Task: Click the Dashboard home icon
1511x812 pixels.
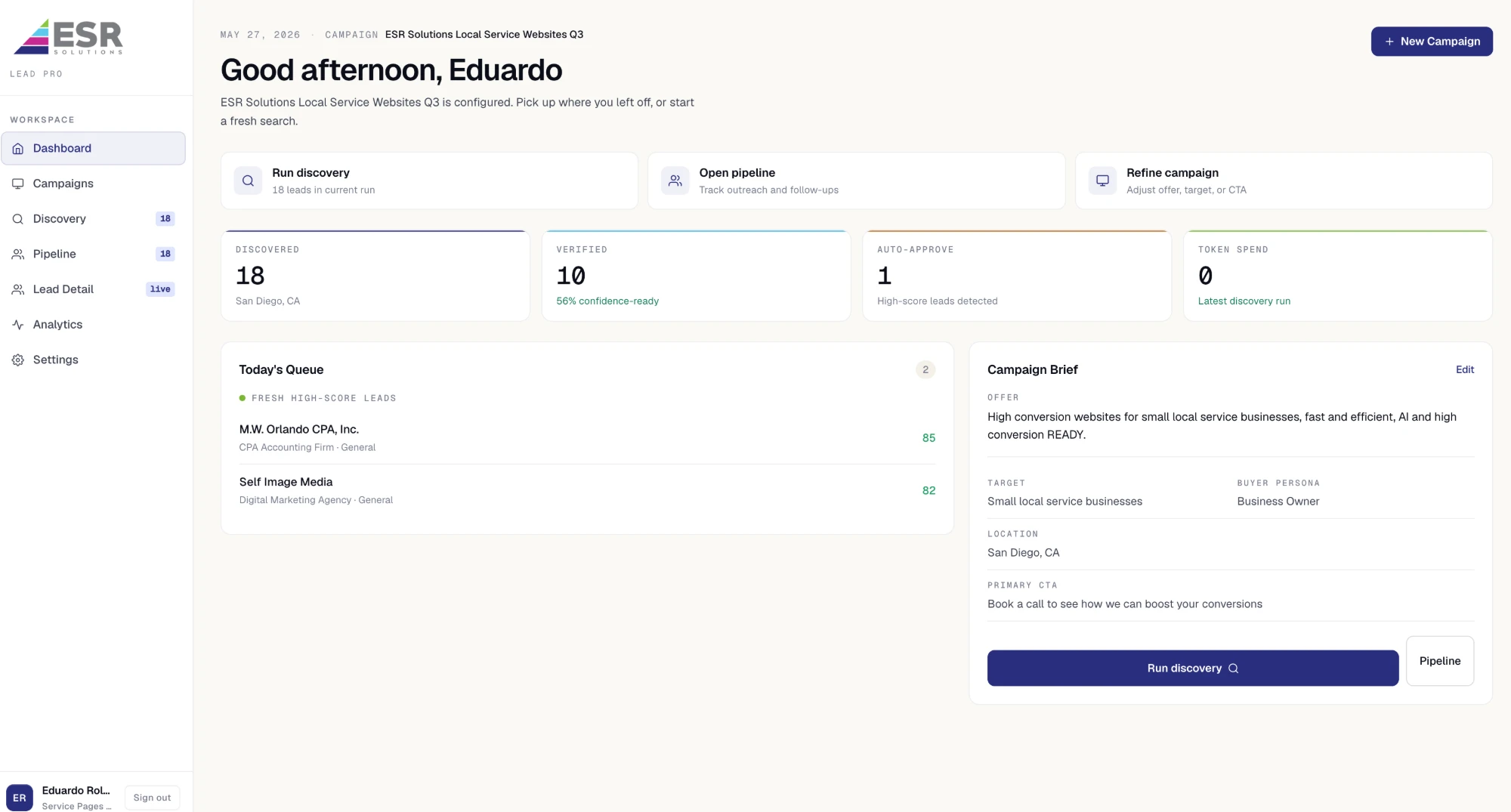Action: click(18, 149)
